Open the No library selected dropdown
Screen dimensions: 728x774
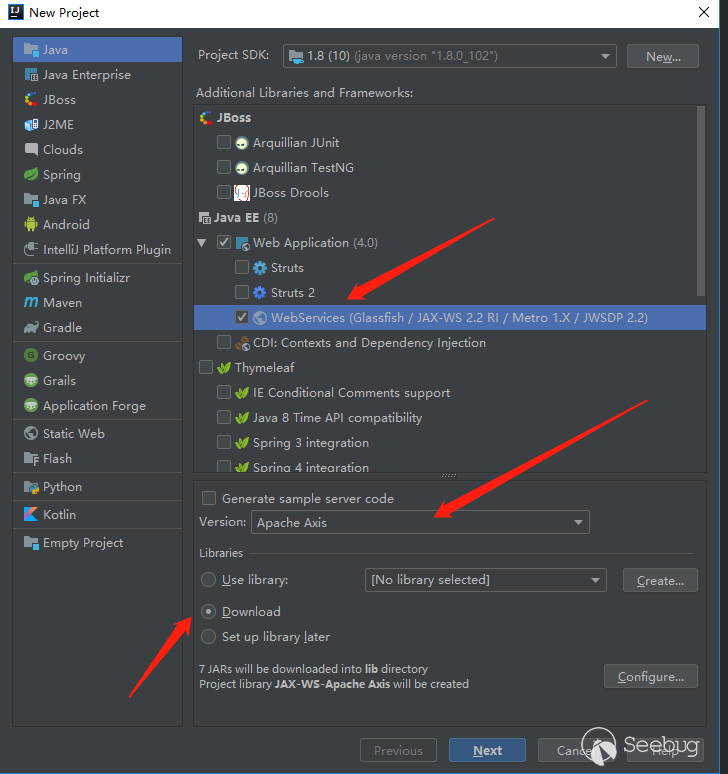[x=486, y=580]
